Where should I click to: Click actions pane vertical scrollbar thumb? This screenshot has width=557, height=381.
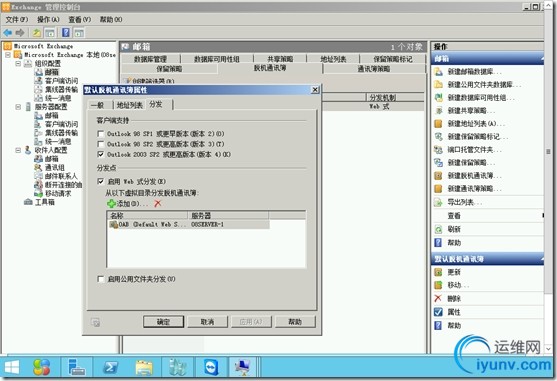[548, 152]
